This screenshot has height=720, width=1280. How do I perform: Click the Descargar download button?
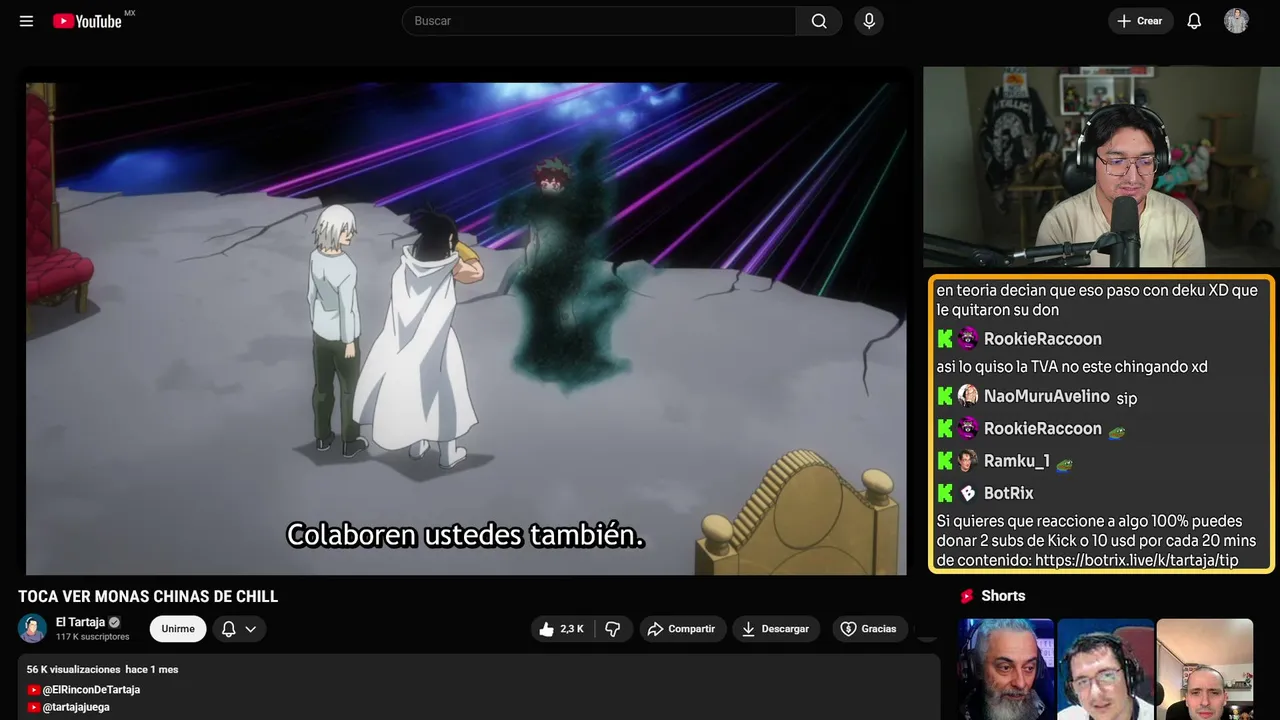coord(776,629)
